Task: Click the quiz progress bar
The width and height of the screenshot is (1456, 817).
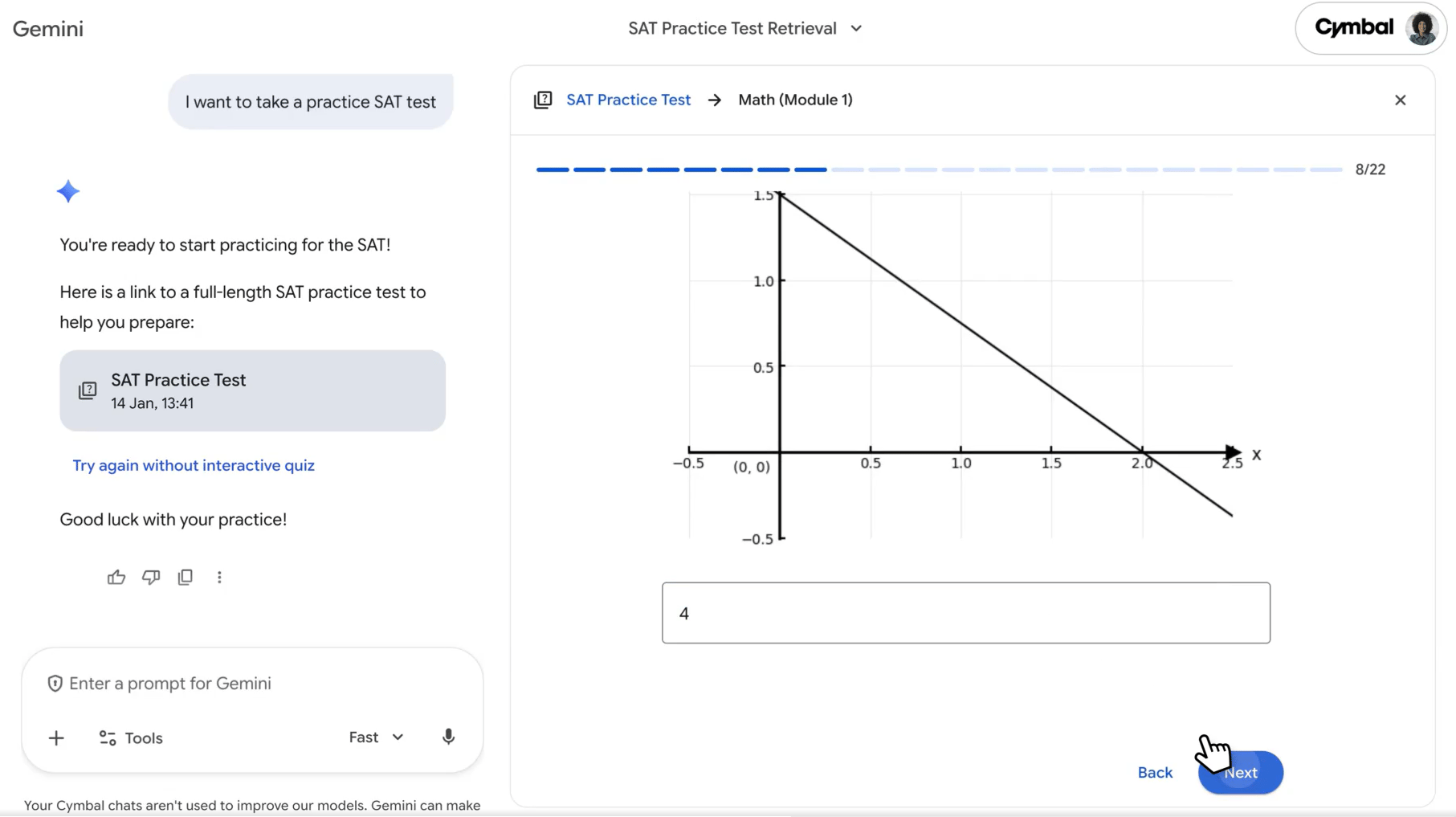Action: (939, 170)
